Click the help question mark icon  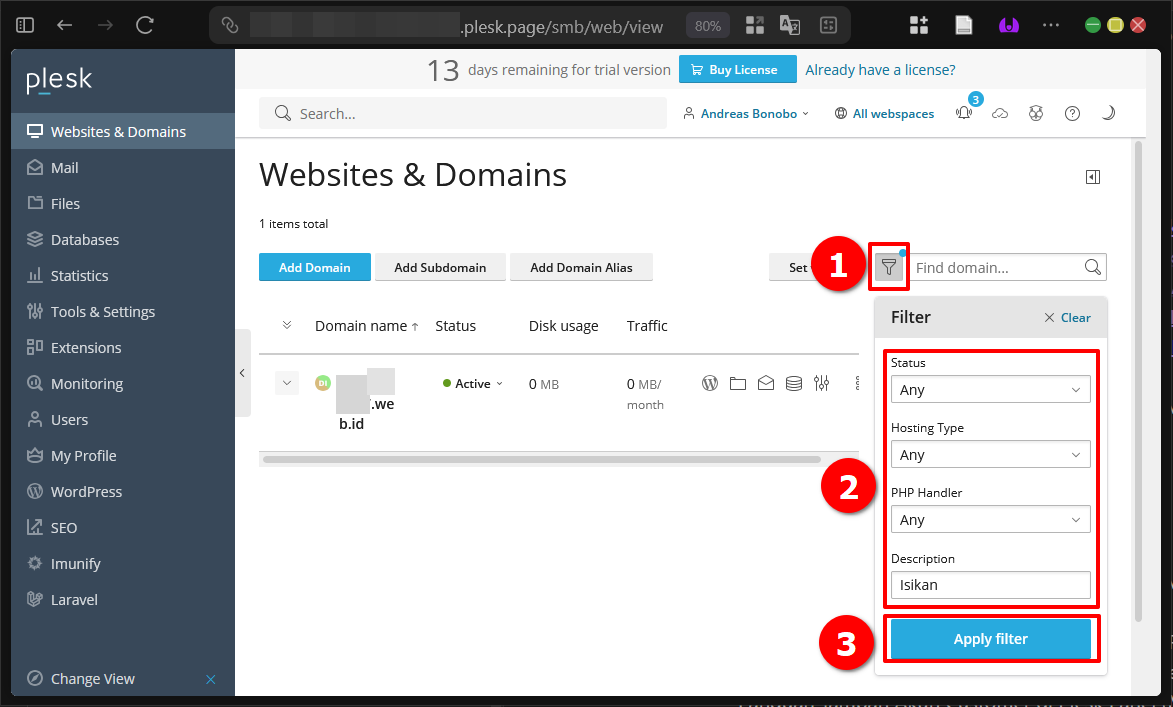click(x=1072, y=114)
